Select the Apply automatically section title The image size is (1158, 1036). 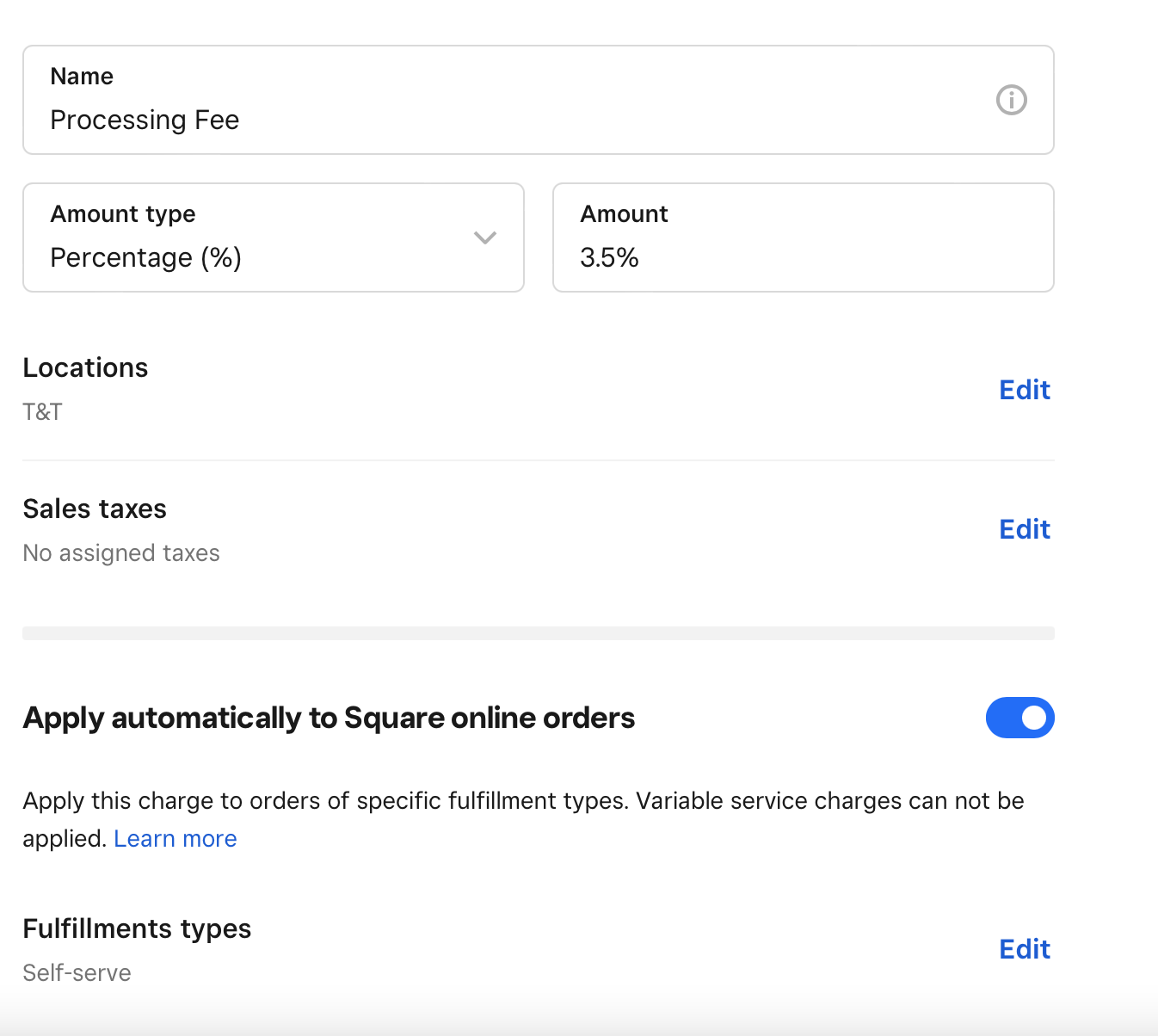point(329,718)
